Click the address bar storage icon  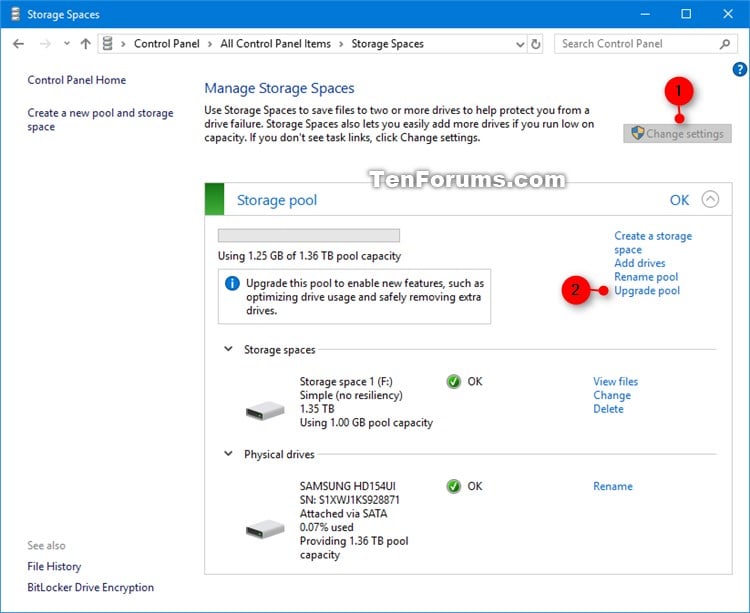(x=108, y=44)
